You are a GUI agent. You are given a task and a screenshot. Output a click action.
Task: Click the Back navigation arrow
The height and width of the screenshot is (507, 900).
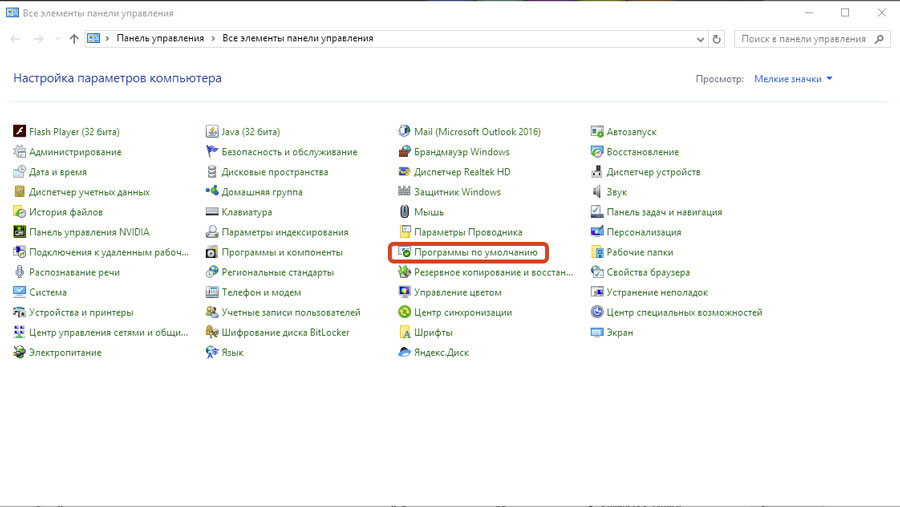[15, 38]
